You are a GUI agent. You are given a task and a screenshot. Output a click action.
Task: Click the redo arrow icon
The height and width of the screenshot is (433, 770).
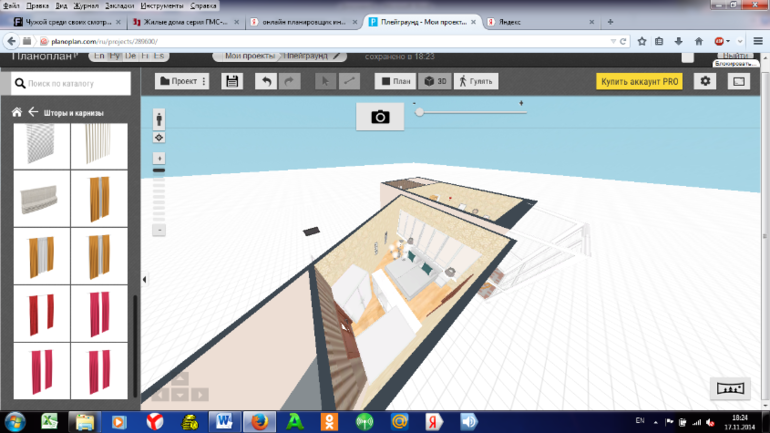click(x=289, y=81)
